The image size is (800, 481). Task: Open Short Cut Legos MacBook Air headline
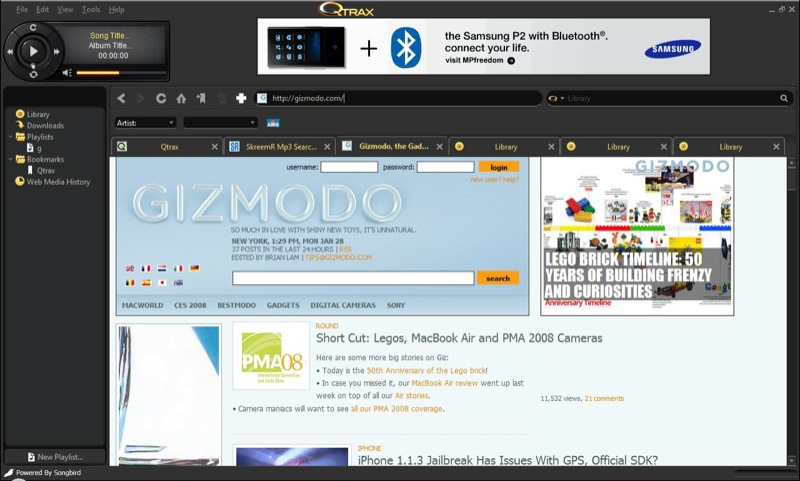click(459, 338)
